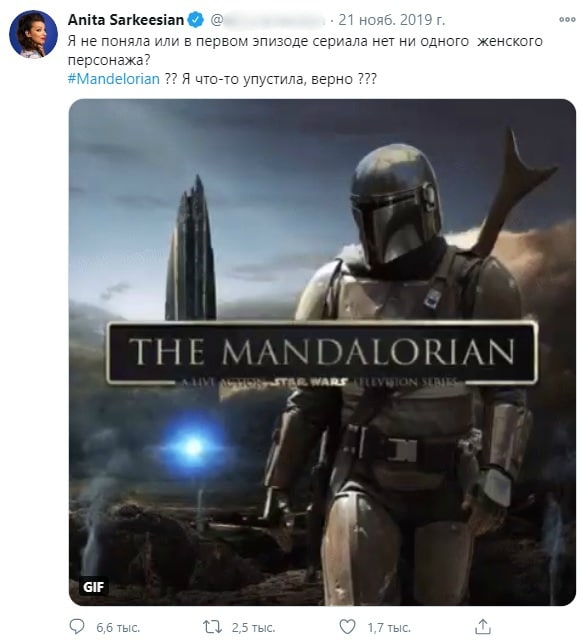Click the 1,7 тыс. likes count
The height and width of the screenshot is (640, 588).
coord(389,627)
